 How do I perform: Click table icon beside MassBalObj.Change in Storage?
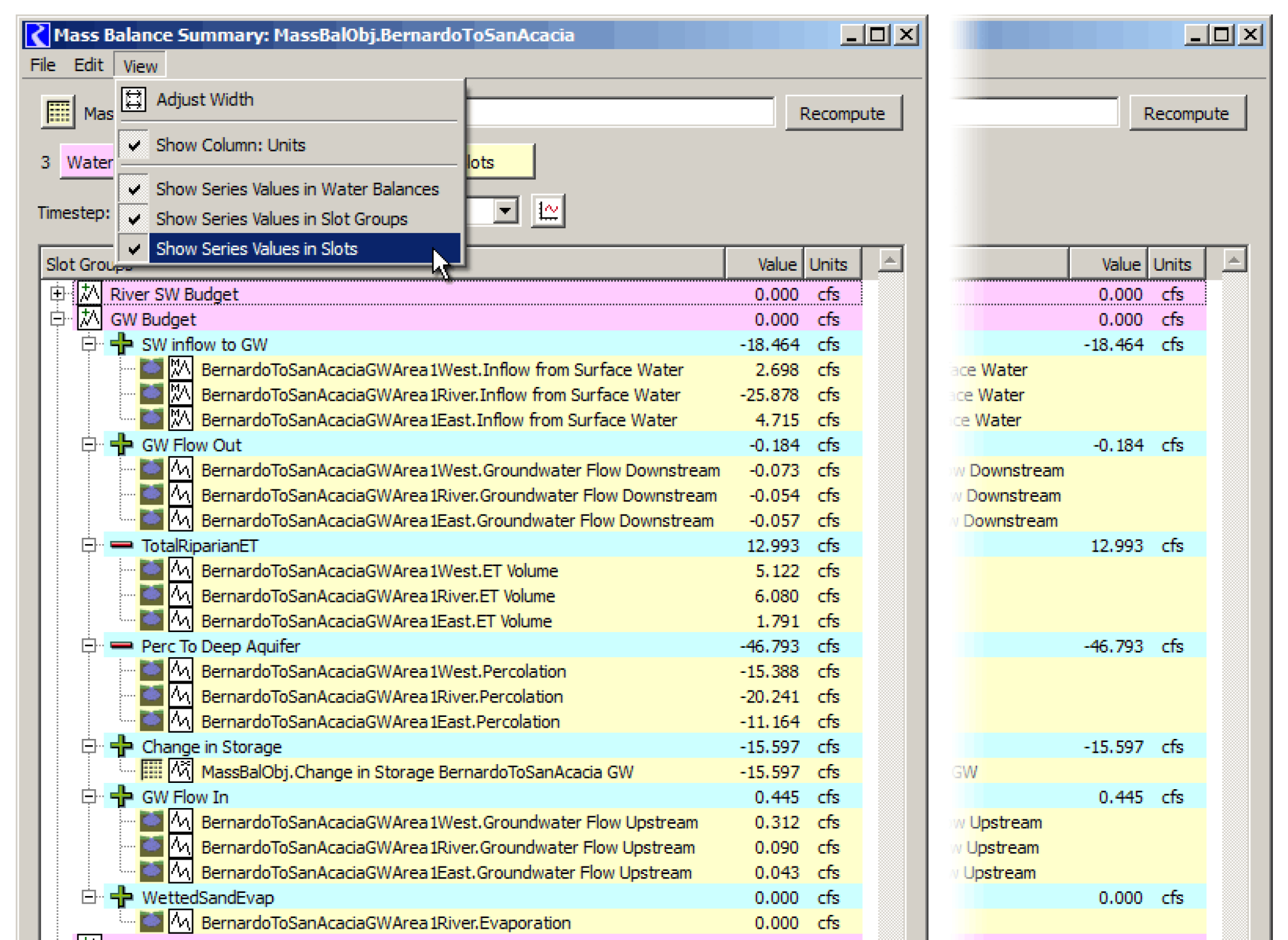pos(151,771)
